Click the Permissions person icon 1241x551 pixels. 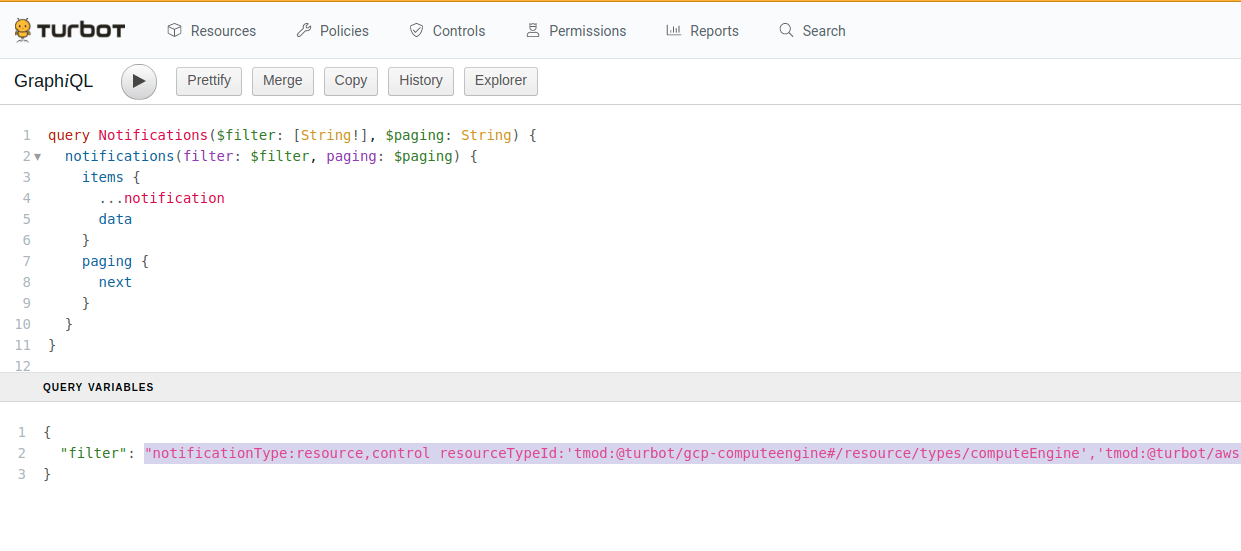tap(533, 31)
